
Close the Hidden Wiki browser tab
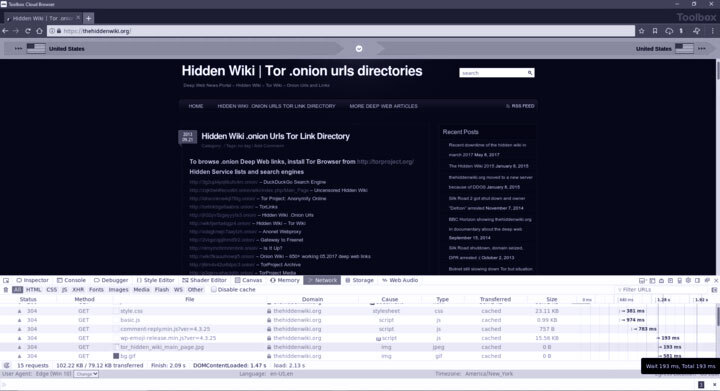tap(78, 18)
